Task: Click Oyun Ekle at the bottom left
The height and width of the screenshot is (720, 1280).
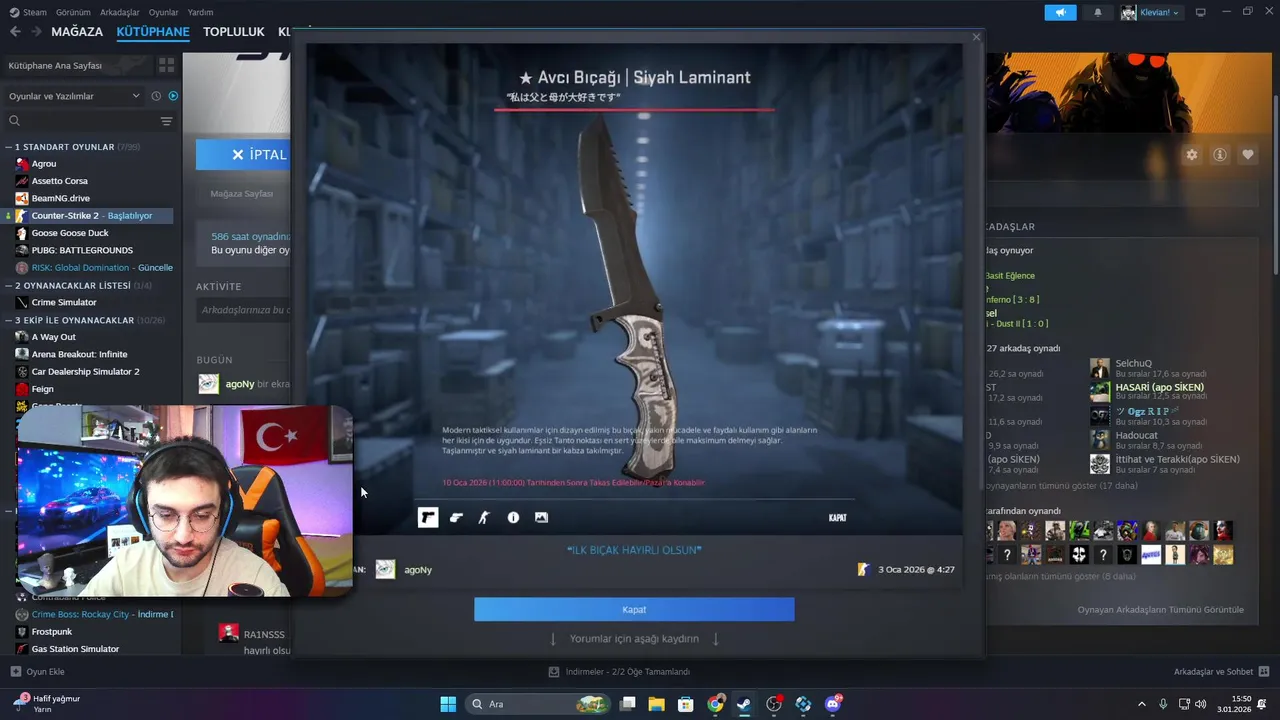Action: coord(37,671)
